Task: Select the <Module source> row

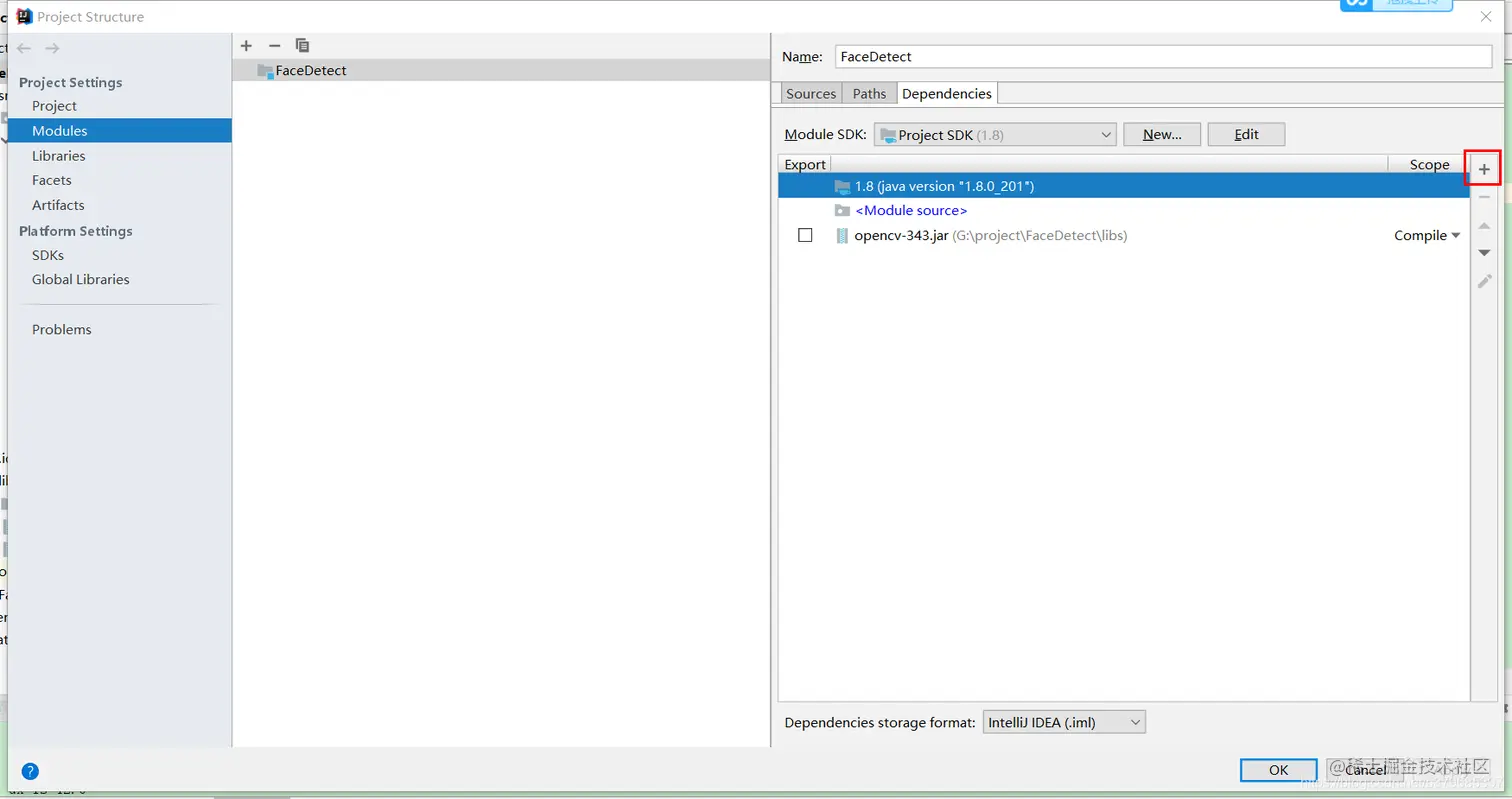Action: [1124, 211]
